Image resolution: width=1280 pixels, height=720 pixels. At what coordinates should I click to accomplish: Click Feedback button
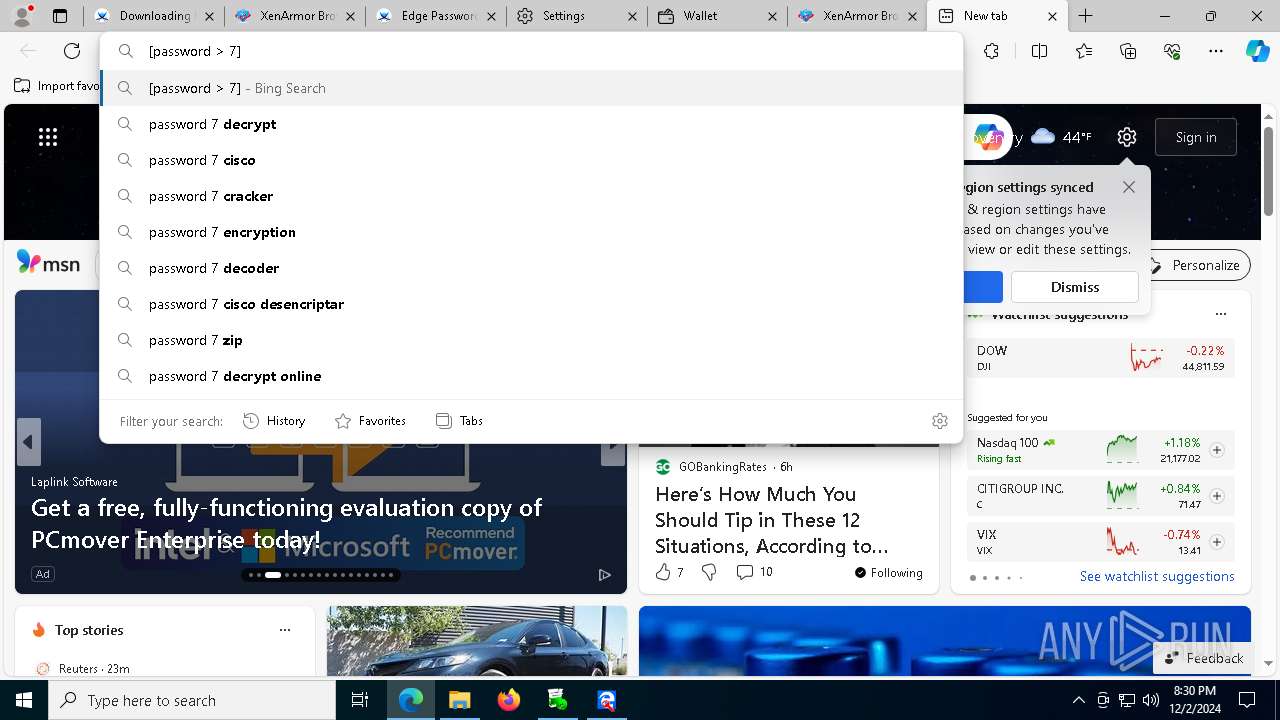[1204, 658]
